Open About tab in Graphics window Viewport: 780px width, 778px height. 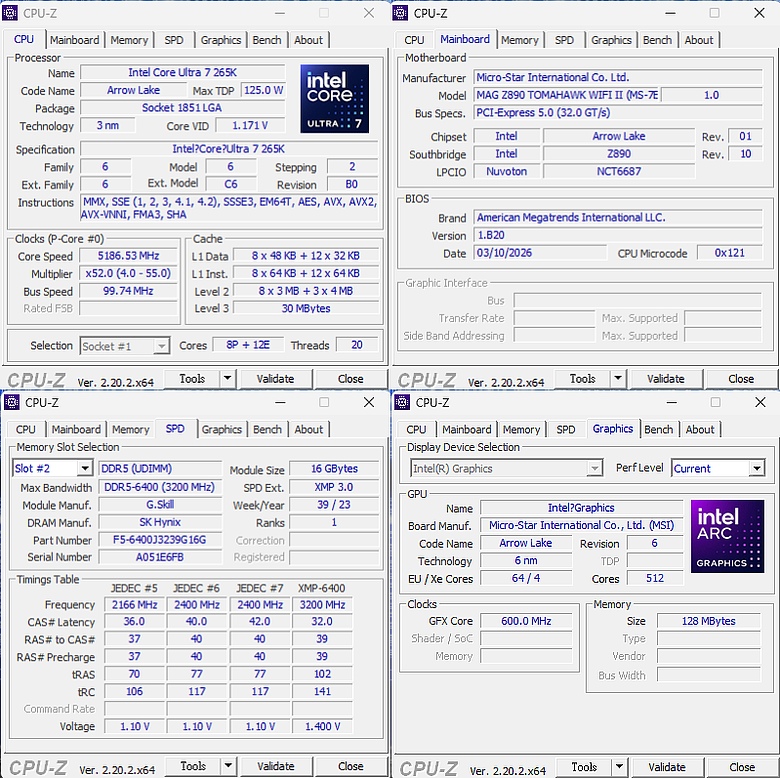tap(700, 429)
